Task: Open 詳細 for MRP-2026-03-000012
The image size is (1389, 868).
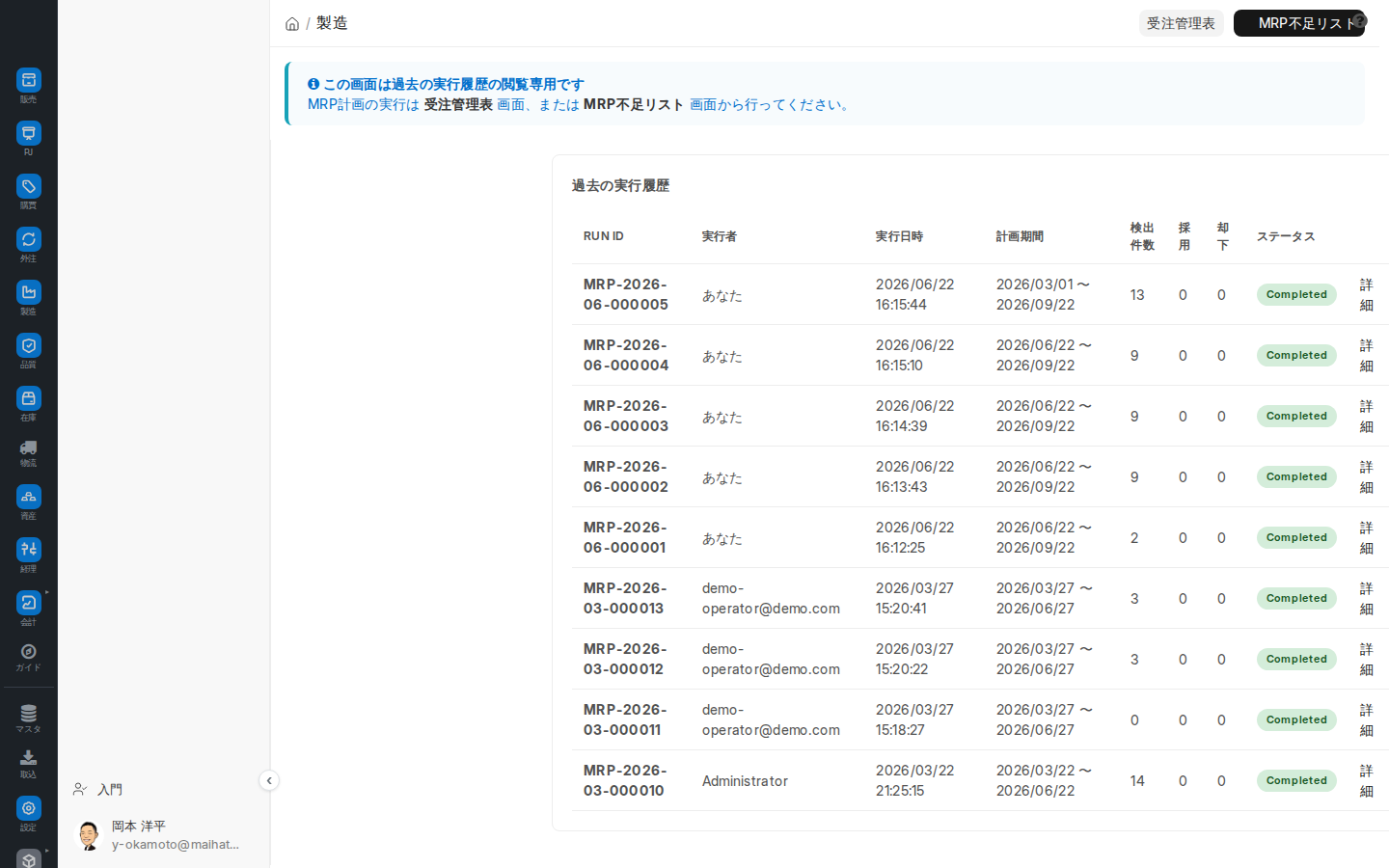Action: tap(1367, 659)
